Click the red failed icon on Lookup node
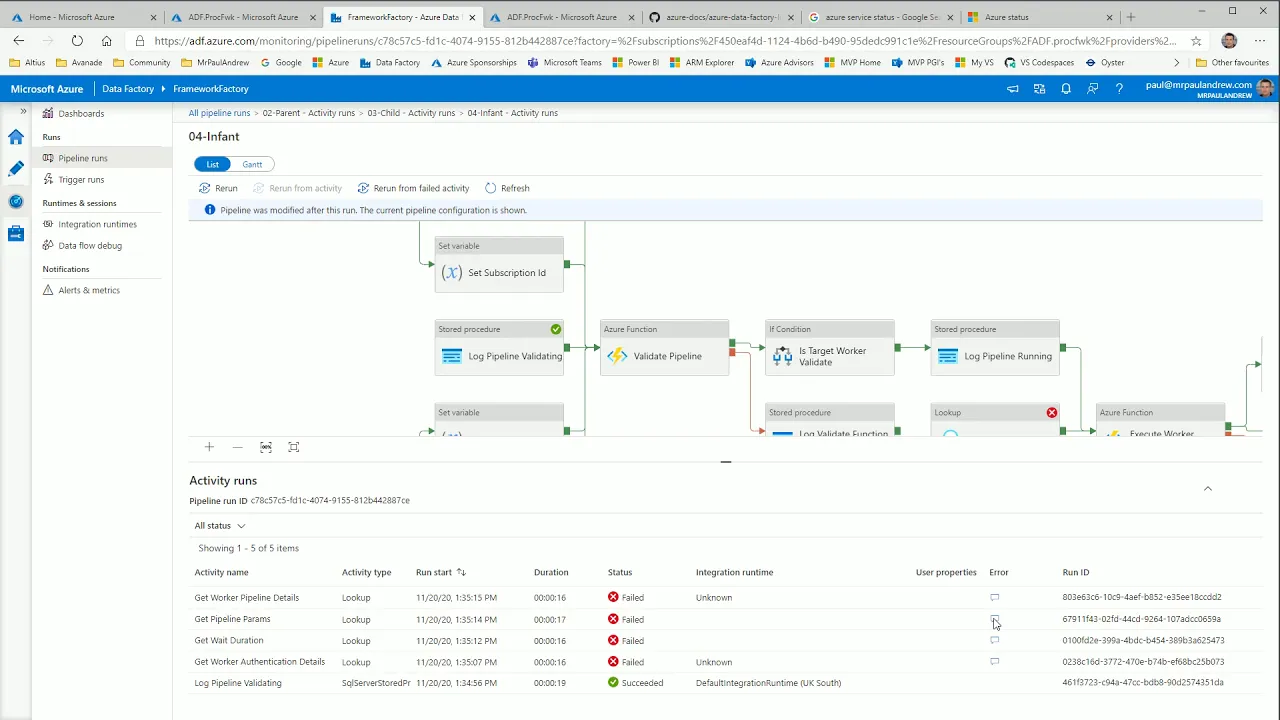This screenshot has height=720, width=1280. [1051, 412]
